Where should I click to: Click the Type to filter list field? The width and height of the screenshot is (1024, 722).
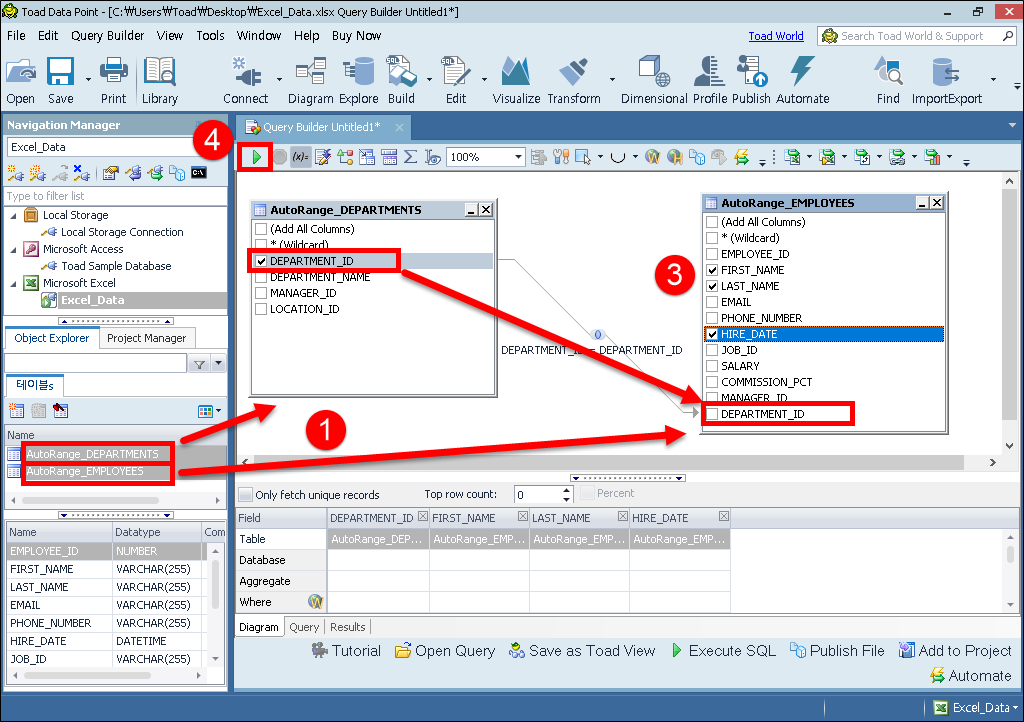[116, 196]
